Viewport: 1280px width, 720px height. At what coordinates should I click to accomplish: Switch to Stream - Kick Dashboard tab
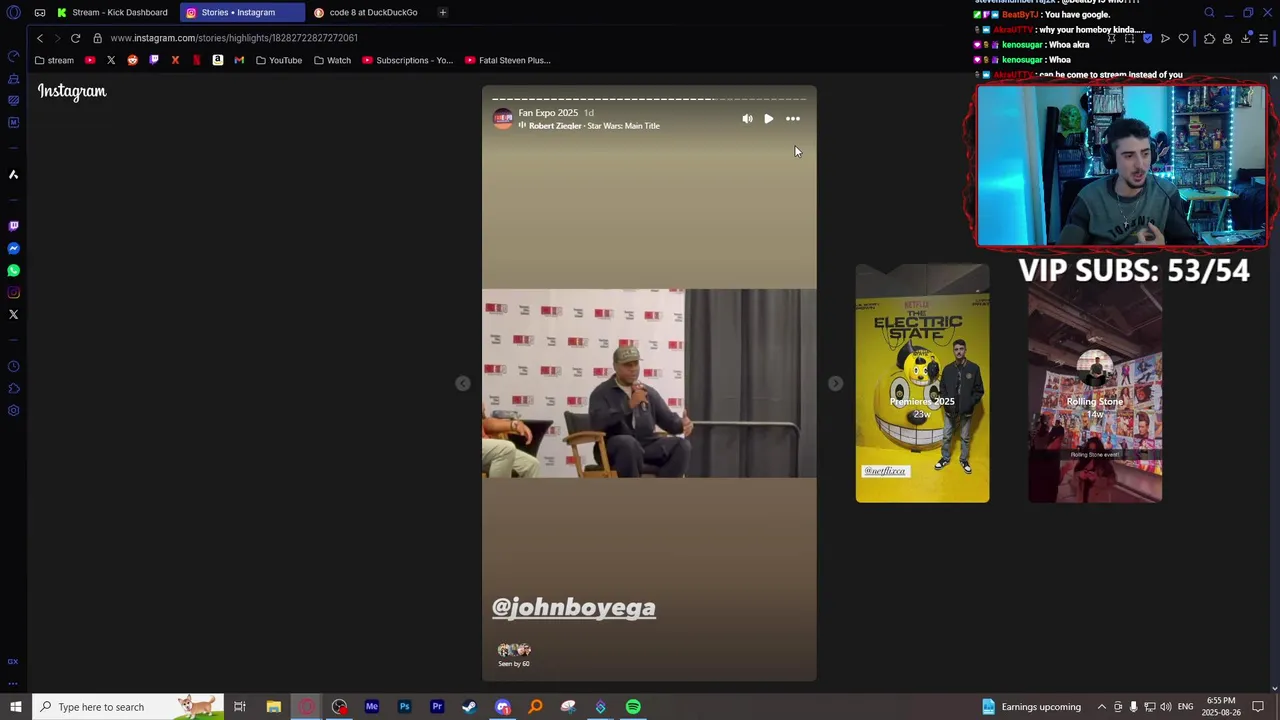(x=113, y=12)
